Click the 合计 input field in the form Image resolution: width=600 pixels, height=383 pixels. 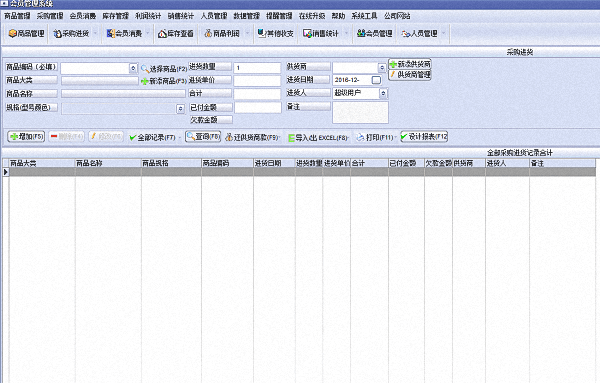[x=257, y=94]
